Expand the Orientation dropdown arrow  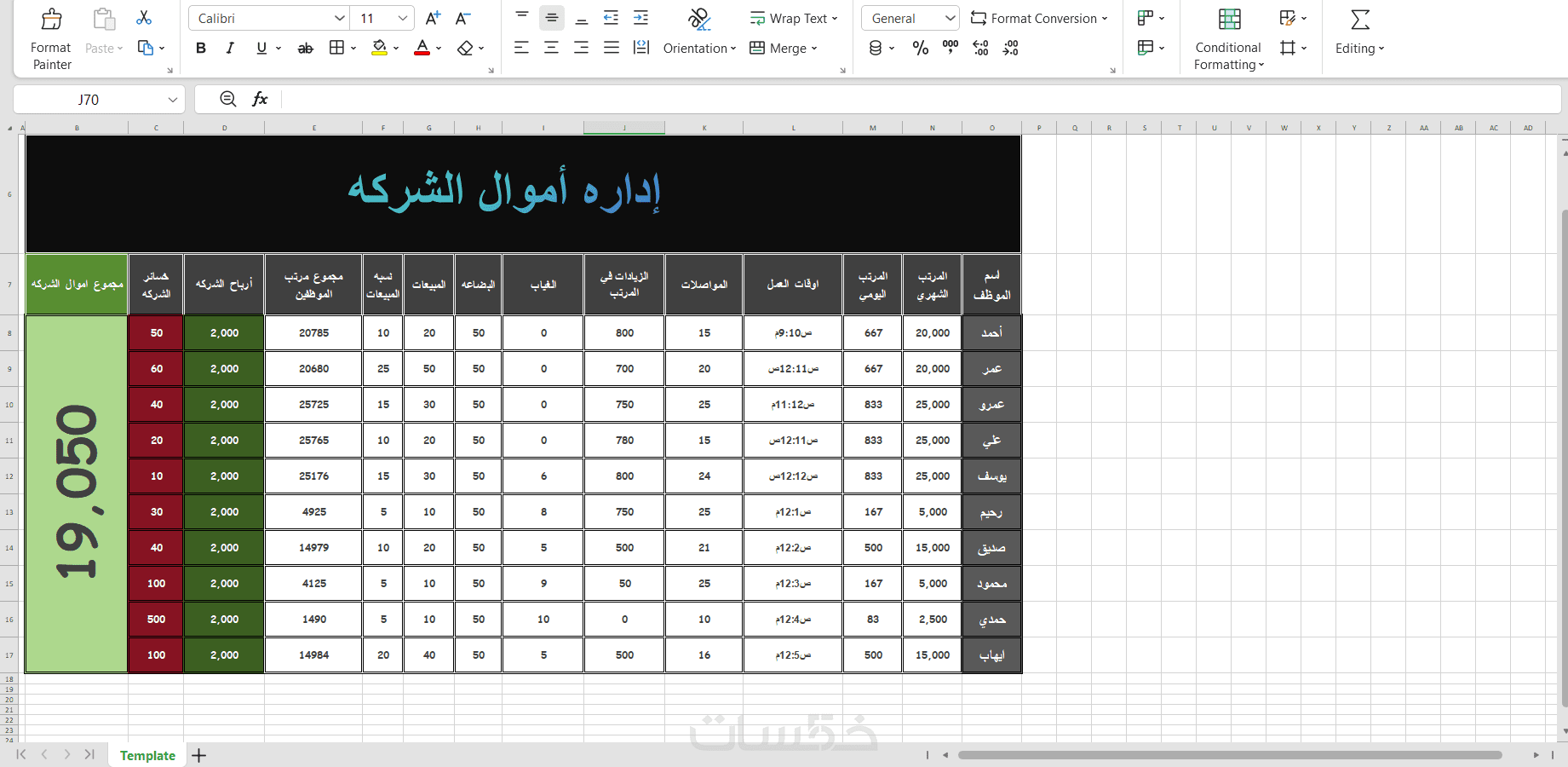tap(733, 49)
